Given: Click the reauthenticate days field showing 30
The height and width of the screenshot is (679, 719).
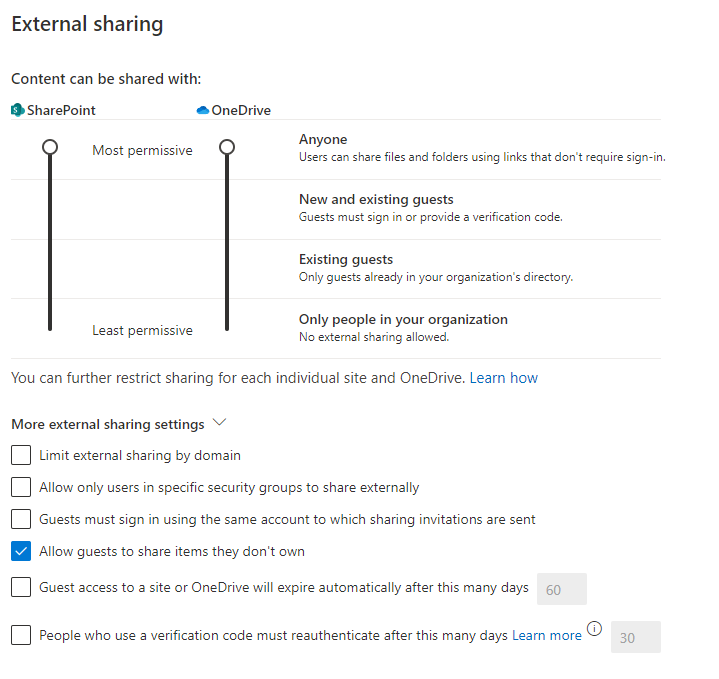Looking at the screenshot, I should 636,637.
